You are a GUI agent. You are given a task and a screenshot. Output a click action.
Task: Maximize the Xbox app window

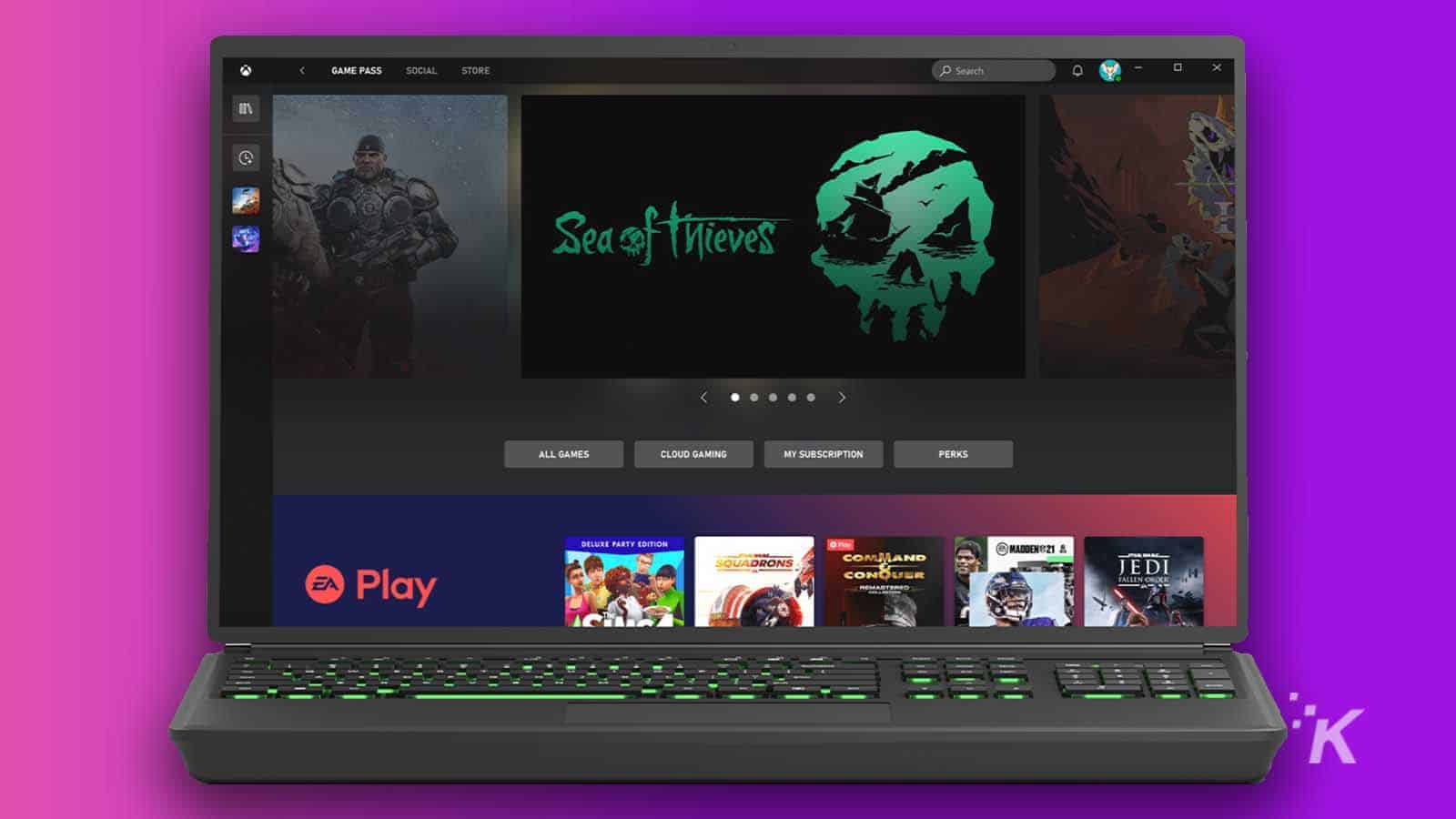click(1178, 67)
